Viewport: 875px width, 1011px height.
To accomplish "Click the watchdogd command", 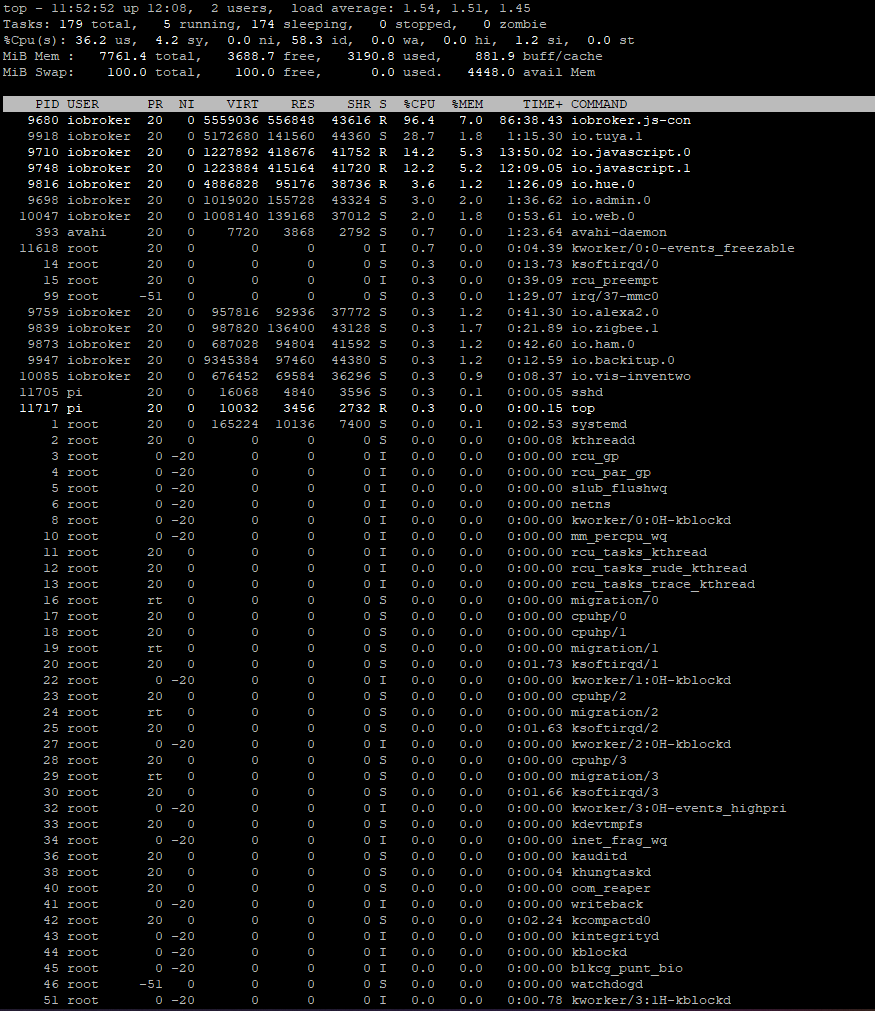I will point(607,985).
